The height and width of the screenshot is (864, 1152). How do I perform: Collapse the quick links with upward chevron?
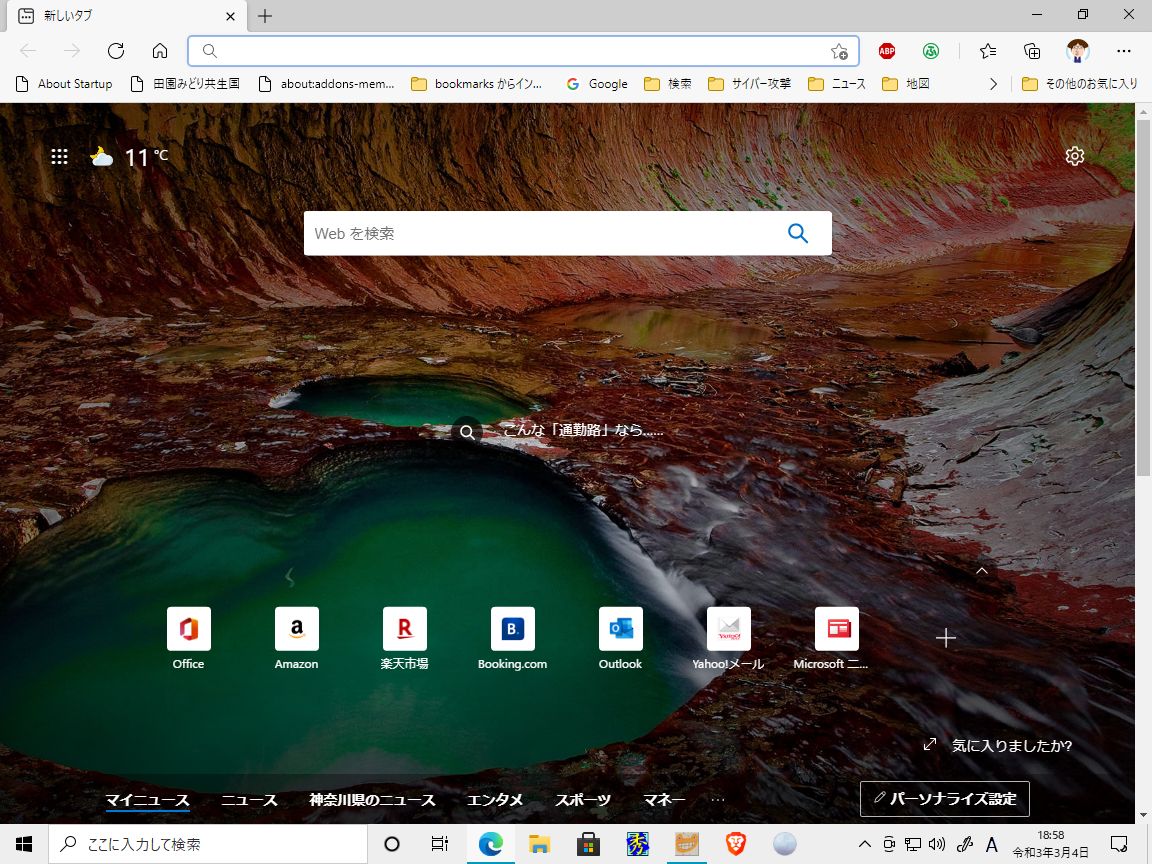coord(981,570)
